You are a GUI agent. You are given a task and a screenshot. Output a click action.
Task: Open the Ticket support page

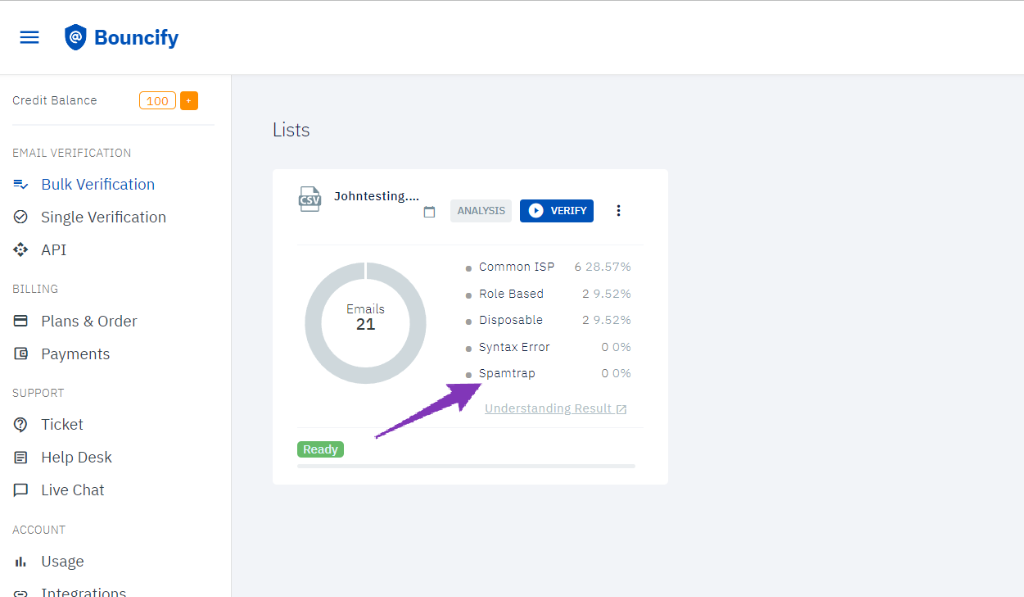click(62, 425)
